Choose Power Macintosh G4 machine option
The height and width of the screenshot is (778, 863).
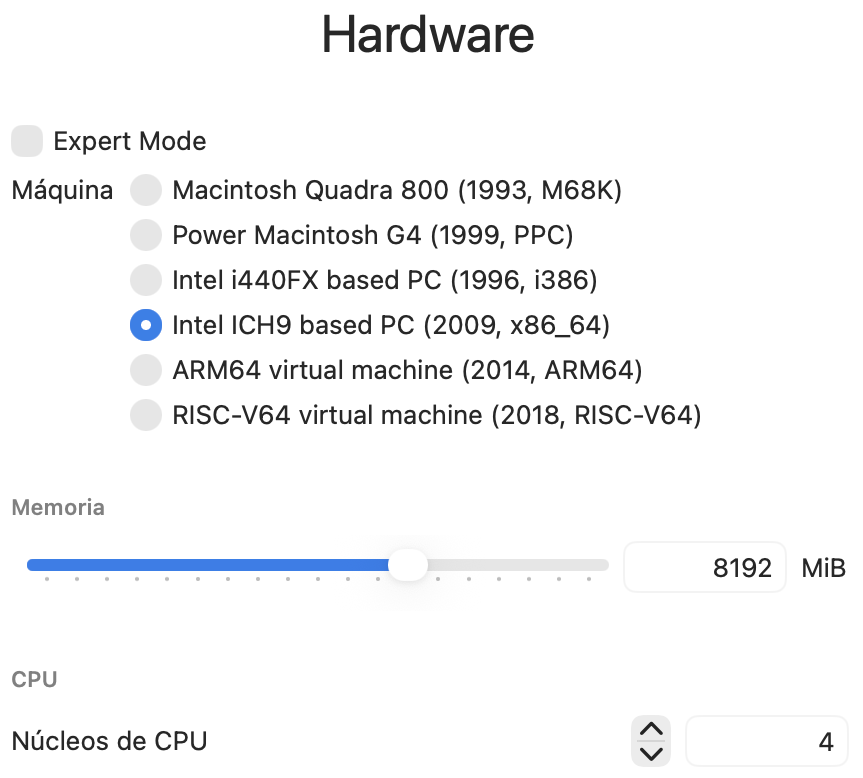pyautogui.click(x=146, y=235)
